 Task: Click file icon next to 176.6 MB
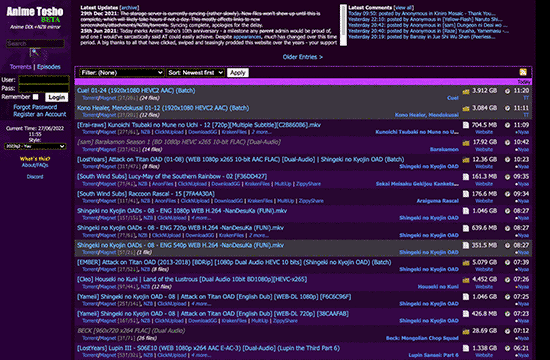[x=466, y=194]
